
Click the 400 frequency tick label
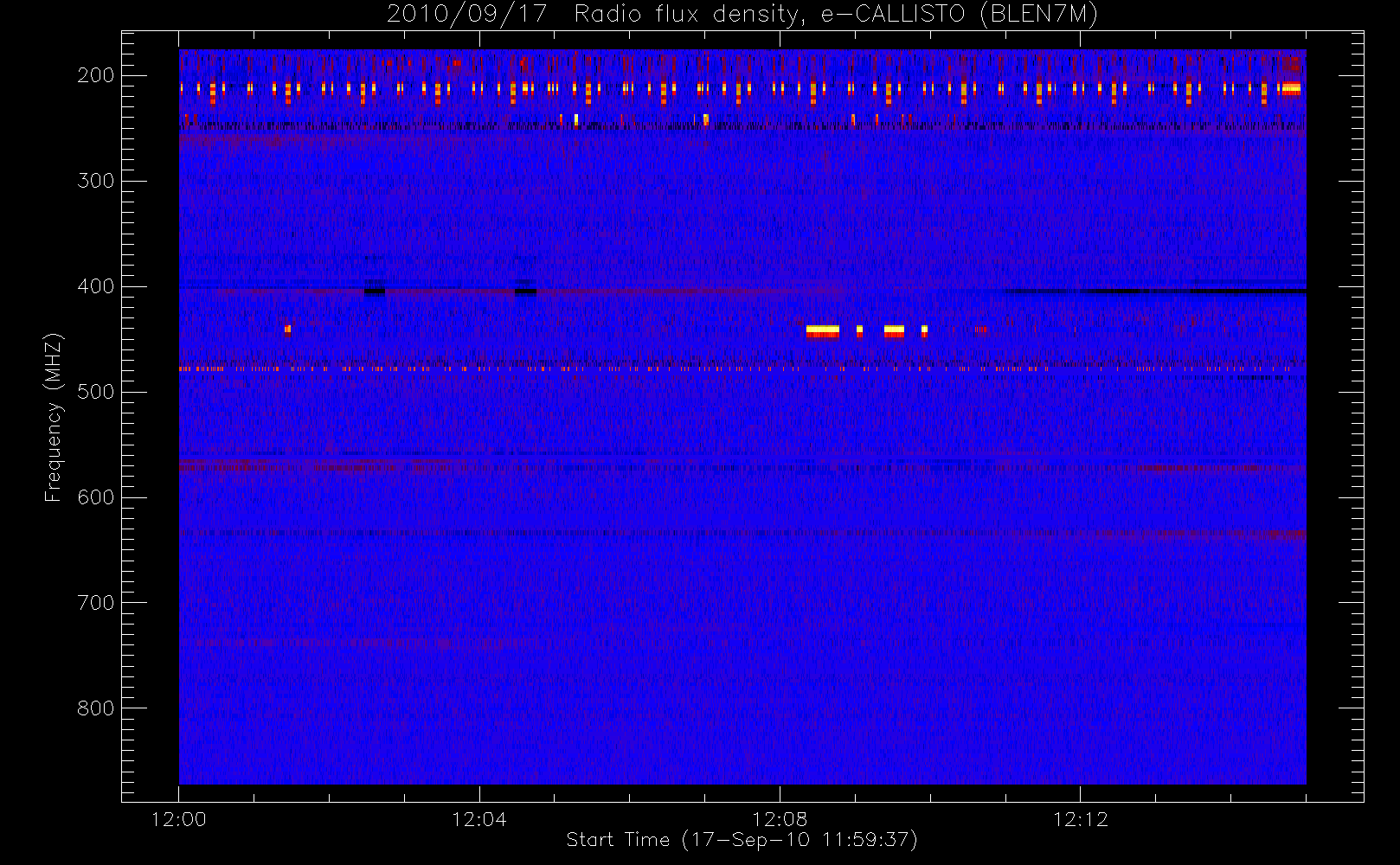pos(96,286)
